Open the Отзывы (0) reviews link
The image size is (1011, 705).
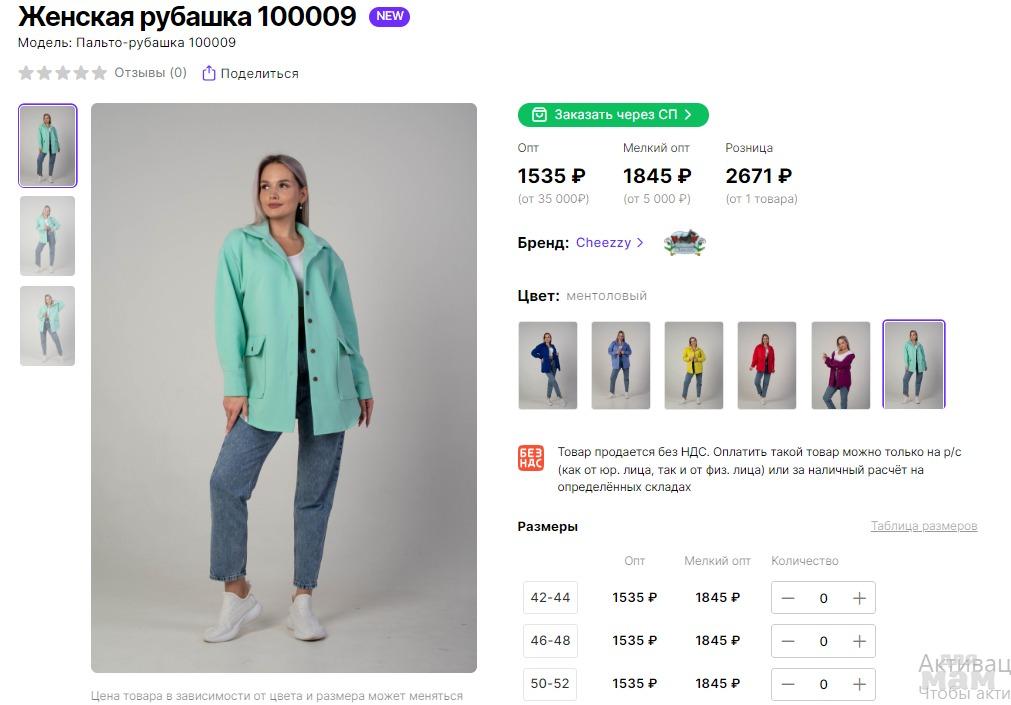[x=150, y=72]
